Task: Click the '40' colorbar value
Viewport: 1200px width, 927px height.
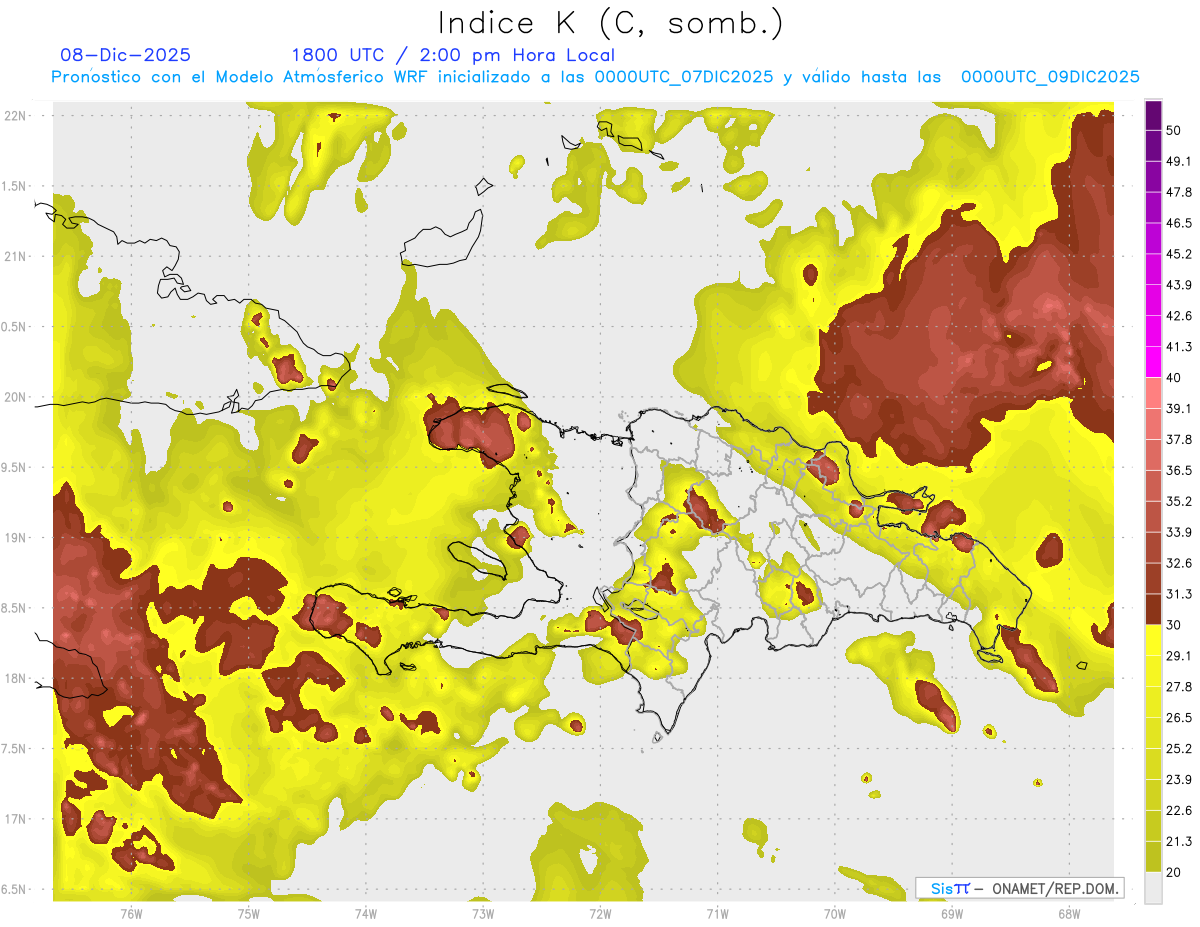Action: 1174,378
